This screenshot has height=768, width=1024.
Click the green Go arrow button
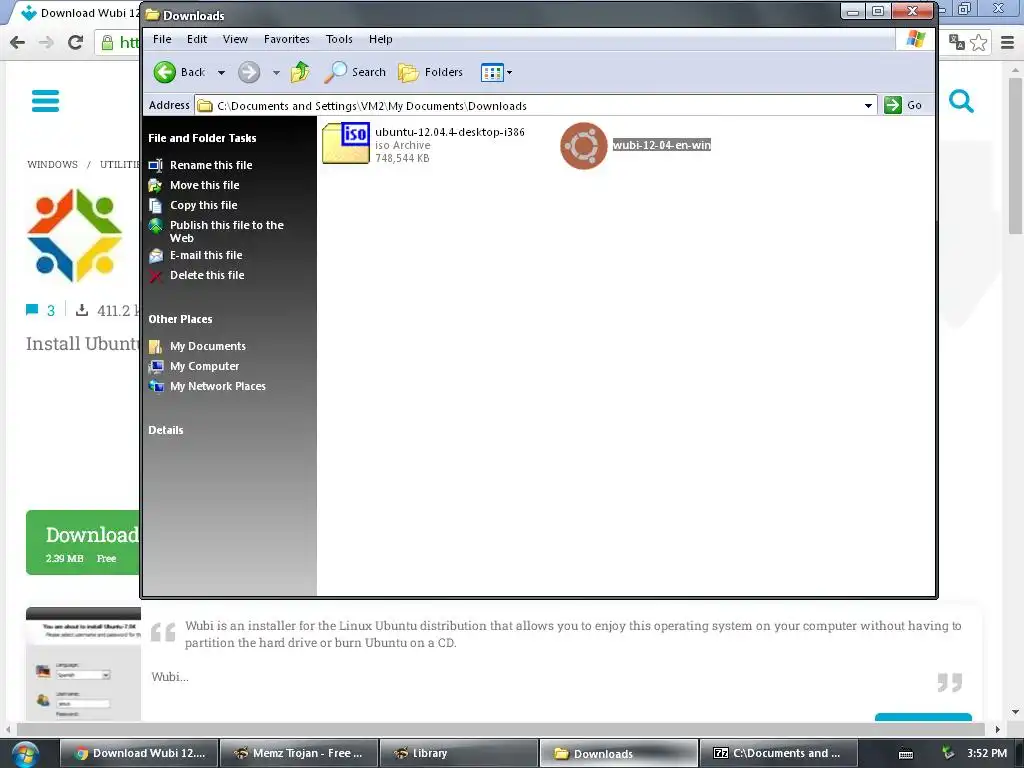[893, 105]
